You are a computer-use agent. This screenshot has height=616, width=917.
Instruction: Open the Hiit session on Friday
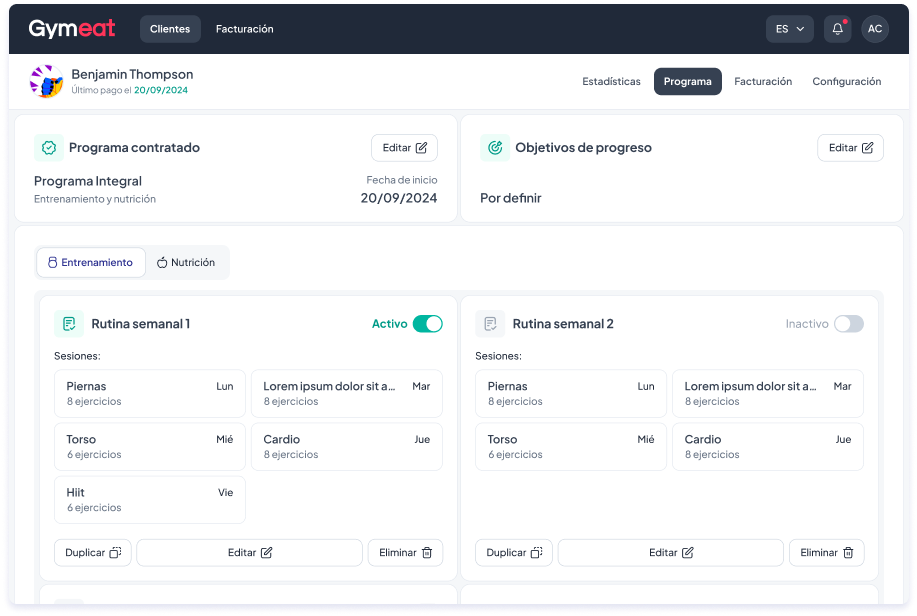click(149, 500)
